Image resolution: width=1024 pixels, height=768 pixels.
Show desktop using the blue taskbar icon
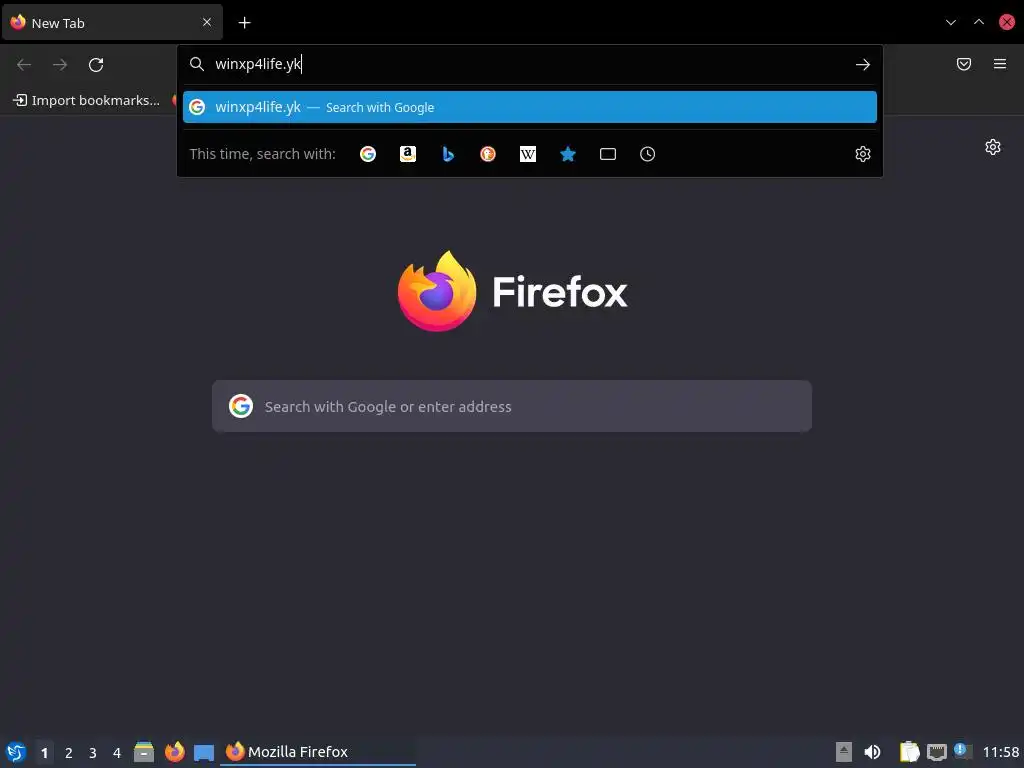pyautogui.click(x=204, y=753)
